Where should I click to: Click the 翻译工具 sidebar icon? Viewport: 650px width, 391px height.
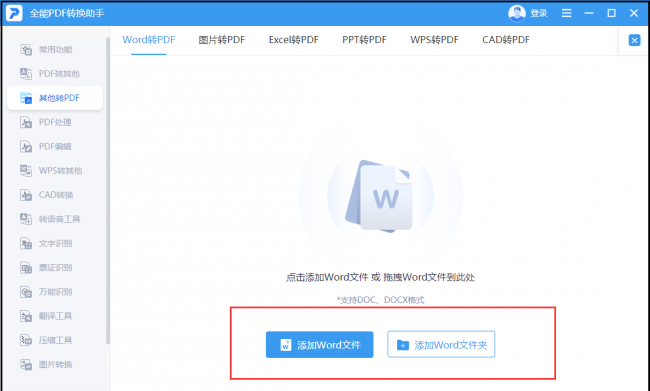[x=26, y=316]
